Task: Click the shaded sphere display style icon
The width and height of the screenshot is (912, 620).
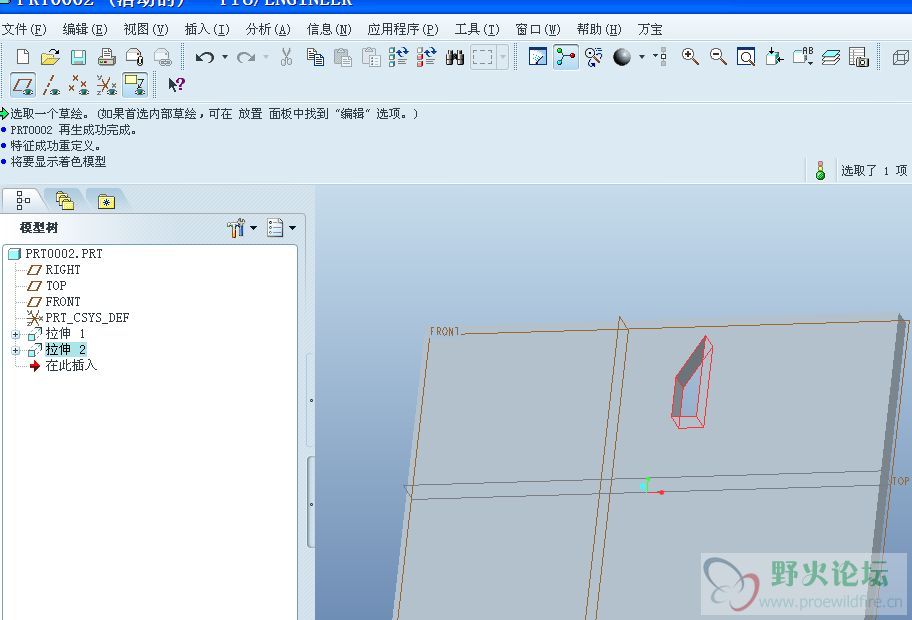Action: coord(622,57)
